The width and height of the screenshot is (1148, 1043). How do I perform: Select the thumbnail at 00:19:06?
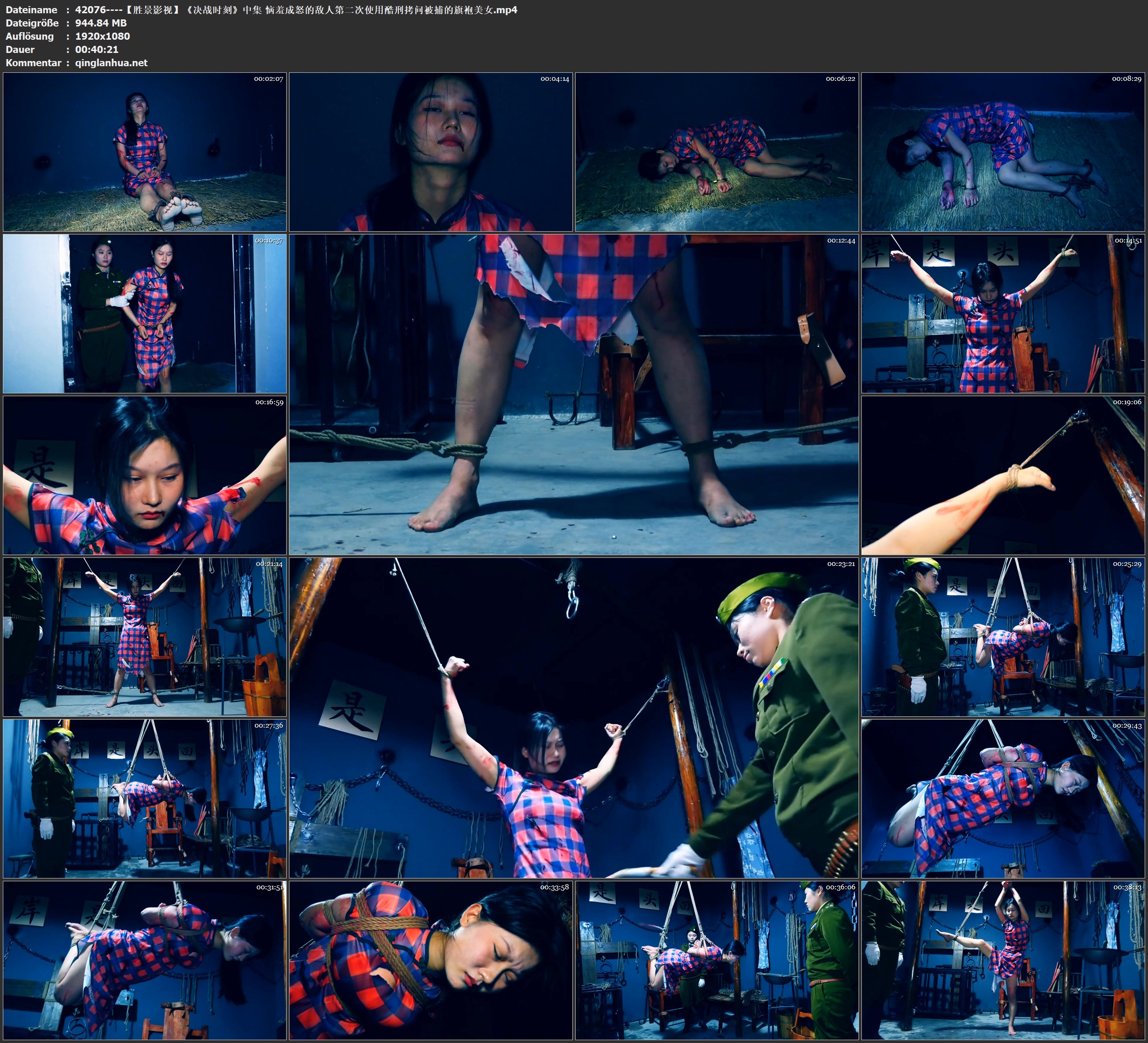pos(1003,475)
